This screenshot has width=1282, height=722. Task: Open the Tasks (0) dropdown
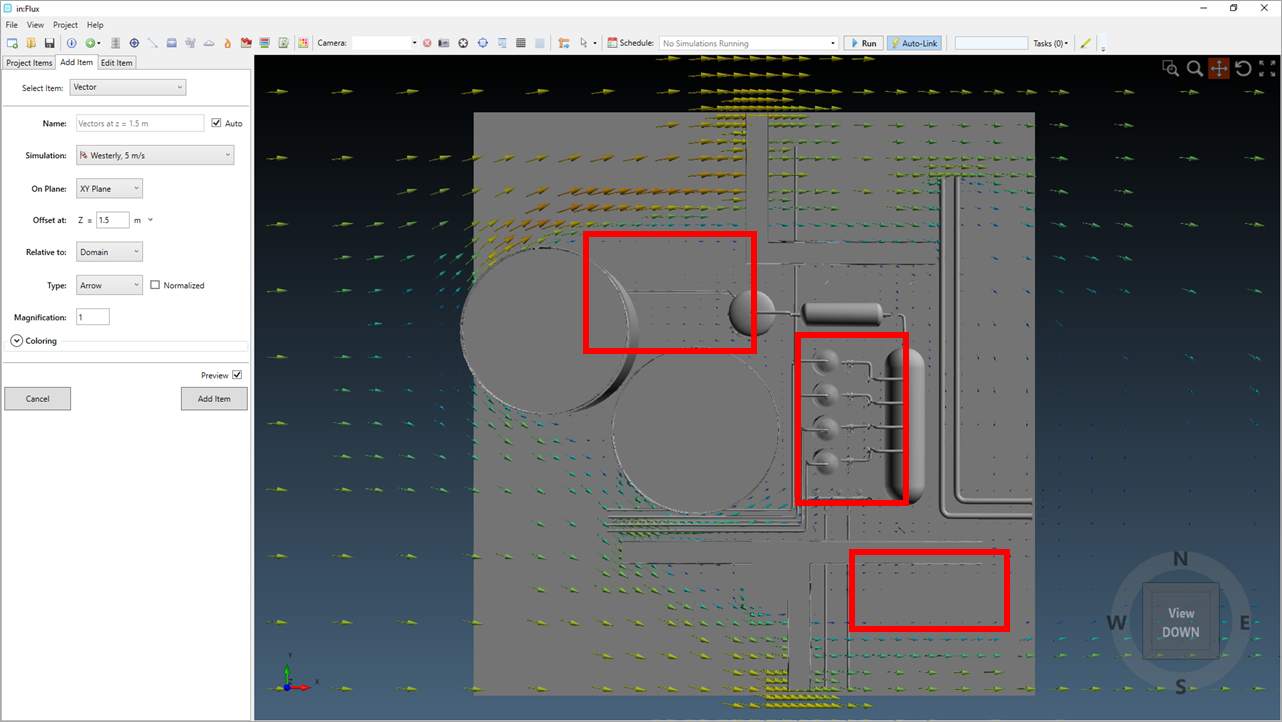tap(1050, 43)
